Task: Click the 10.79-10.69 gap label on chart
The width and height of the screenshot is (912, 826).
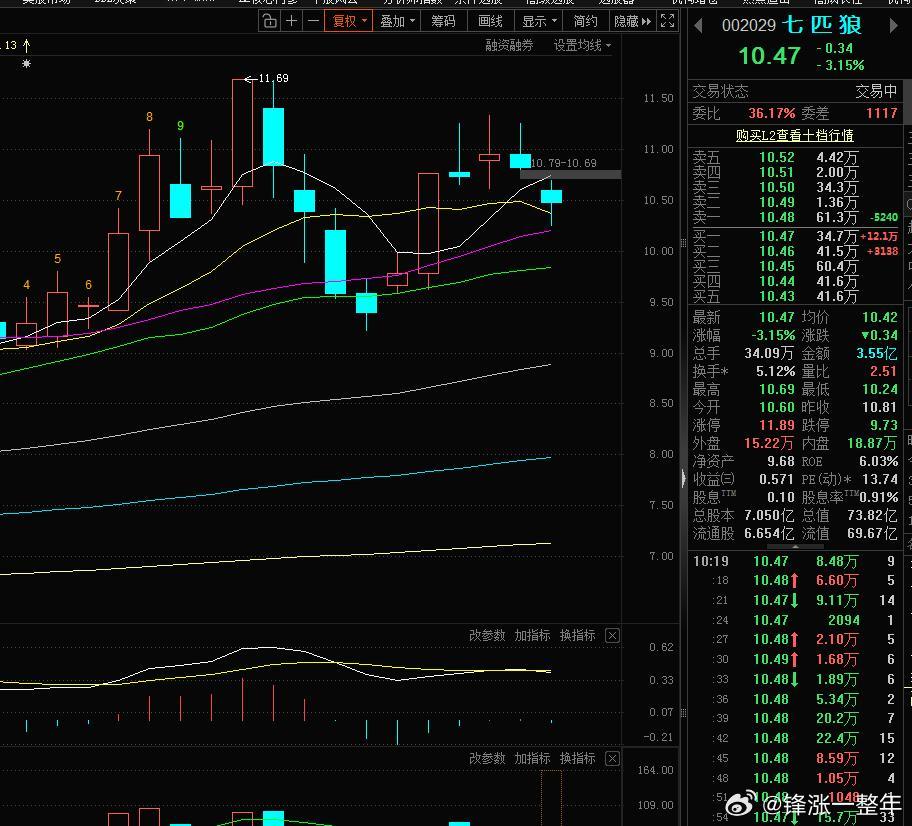Action: click(x=564, y=163)
